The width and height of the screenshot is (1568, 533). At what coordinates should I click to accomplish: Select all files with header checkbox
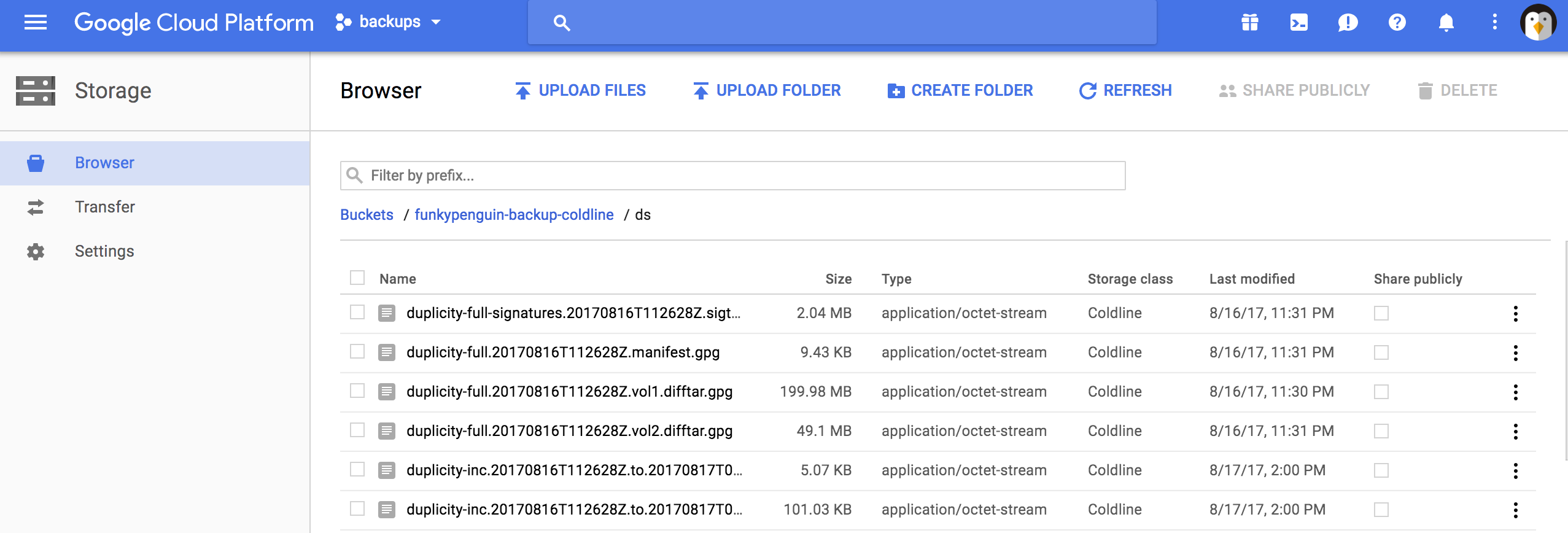(357, 278)
